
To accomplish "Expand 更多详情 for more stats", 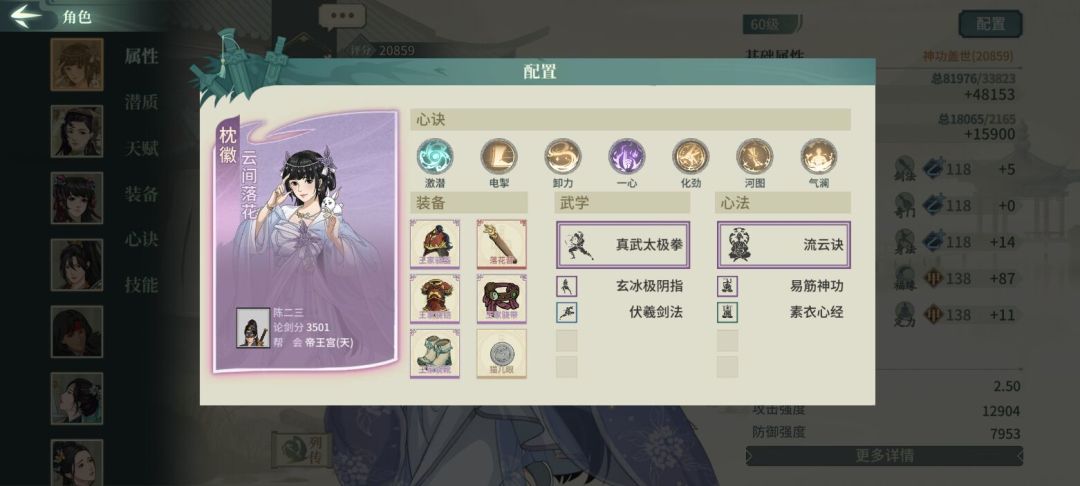I will [x=884, y=456].
